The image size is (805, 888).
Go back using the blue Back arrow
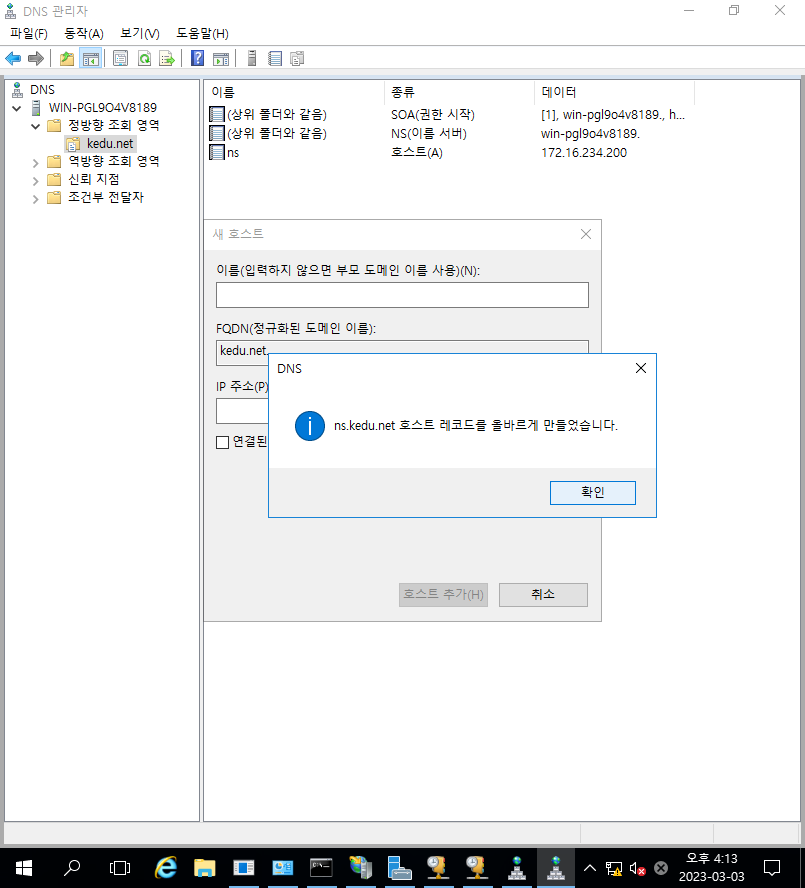(x=13, y=58)
